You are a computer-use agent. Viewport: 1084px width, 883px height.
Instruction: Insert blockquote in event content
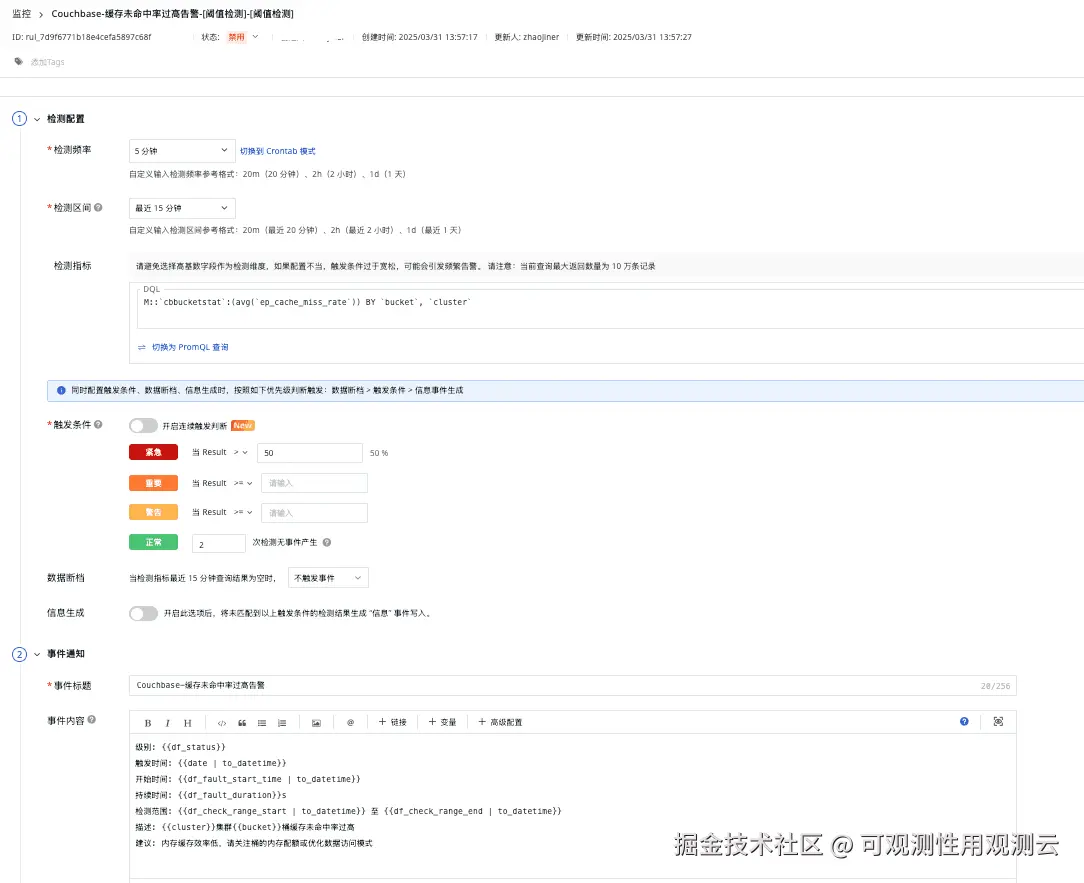[x=242, y=723]
